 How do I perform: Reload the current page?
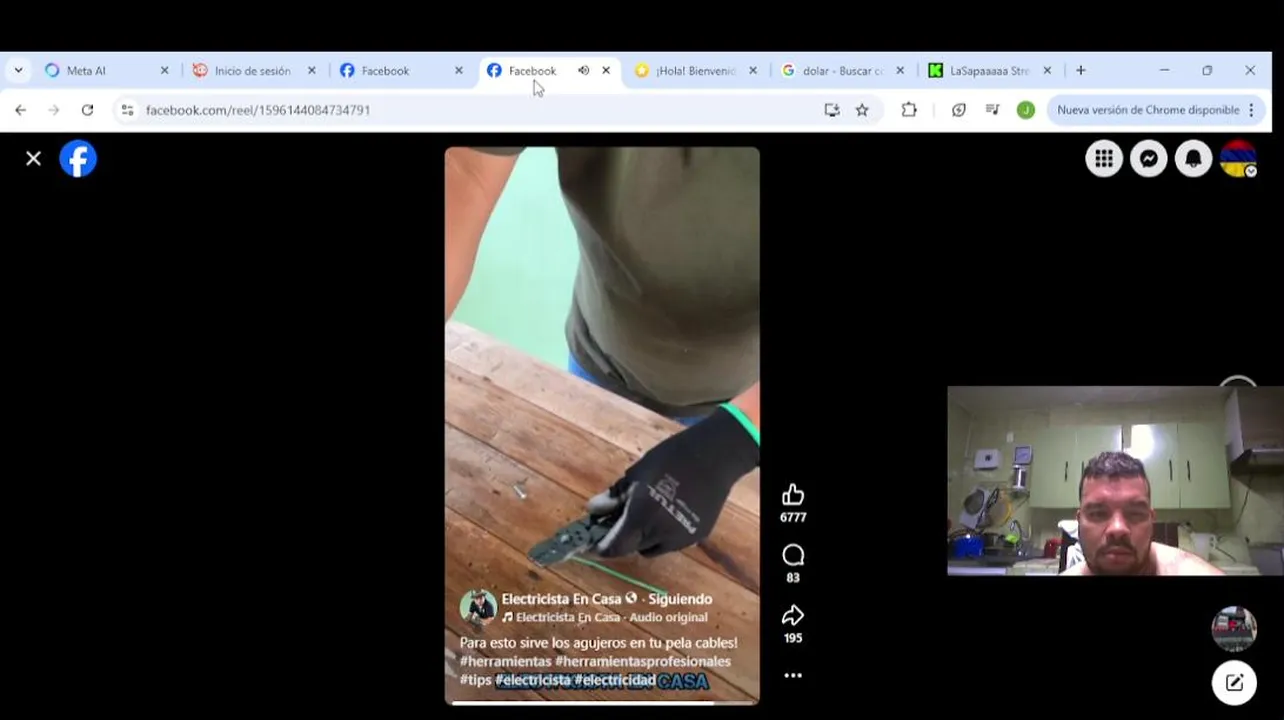click(x=87, y=110)
